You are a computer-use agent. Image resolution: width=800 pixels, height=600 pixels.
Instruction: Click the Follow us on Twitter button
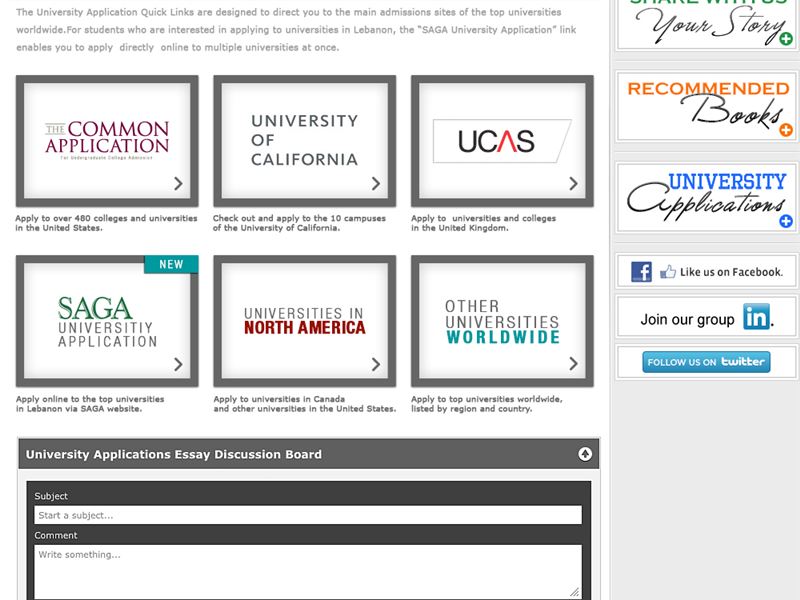click(706, 362)
